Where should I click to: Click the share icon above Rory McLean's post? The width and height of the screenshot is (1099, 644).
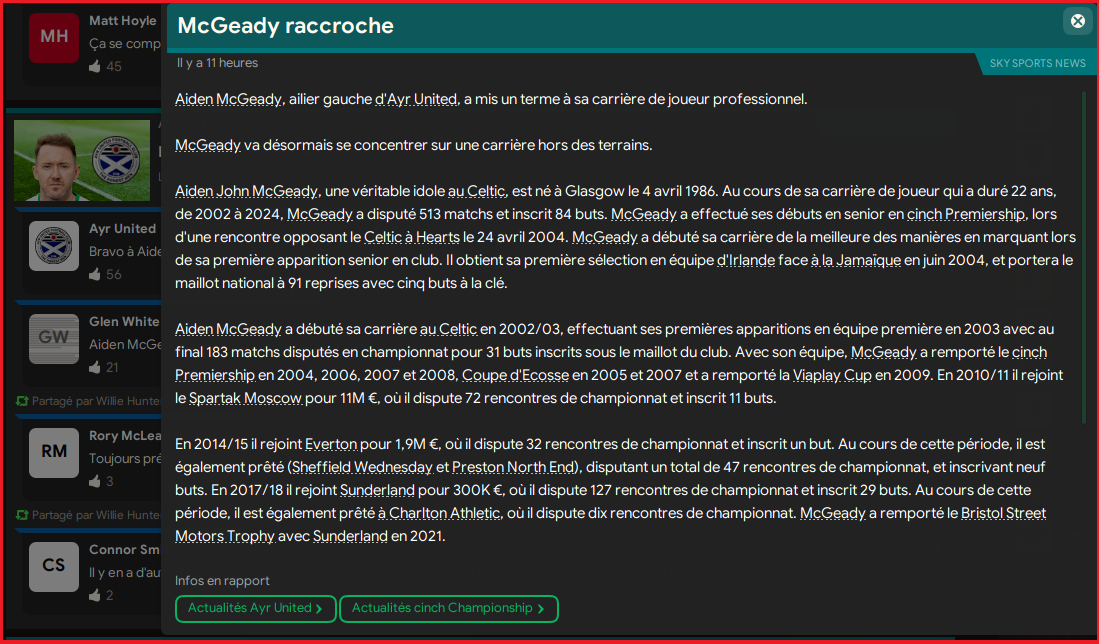[22, 402]
